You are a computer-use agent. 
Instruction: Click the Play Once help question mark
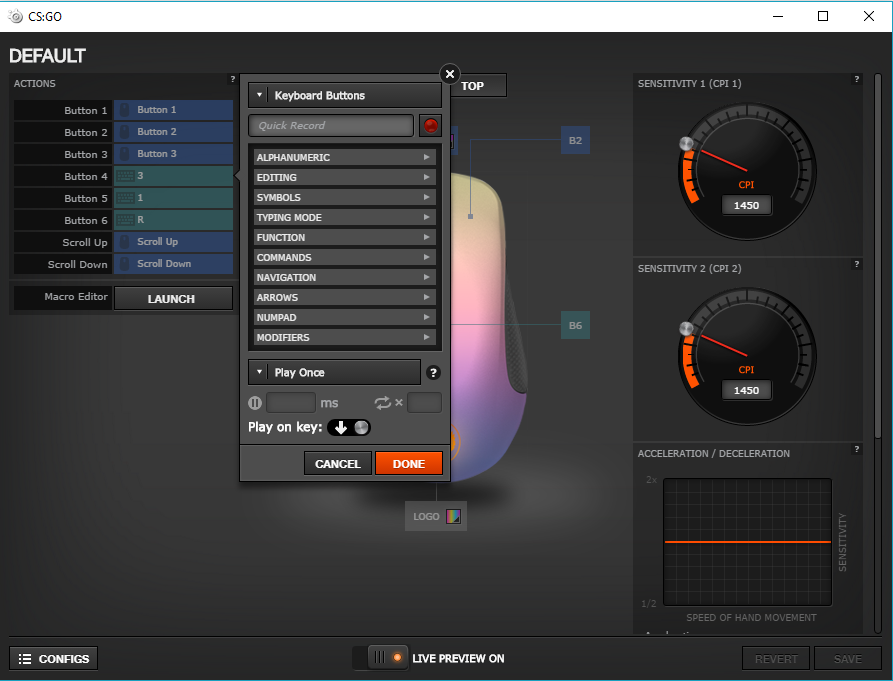pos(433,373)
